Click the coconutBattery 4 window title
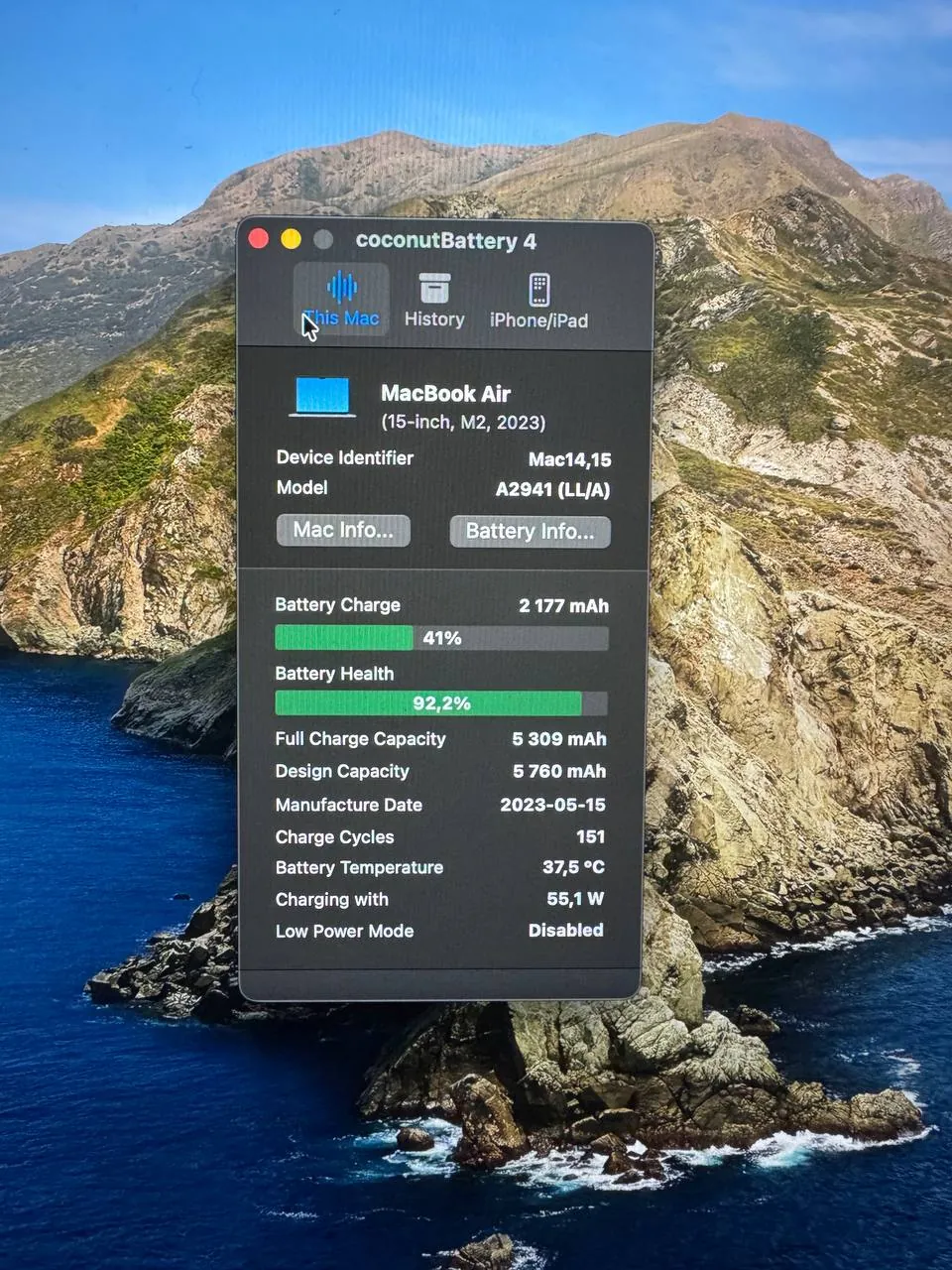The image size is (952, 1270). coord(445,240)
